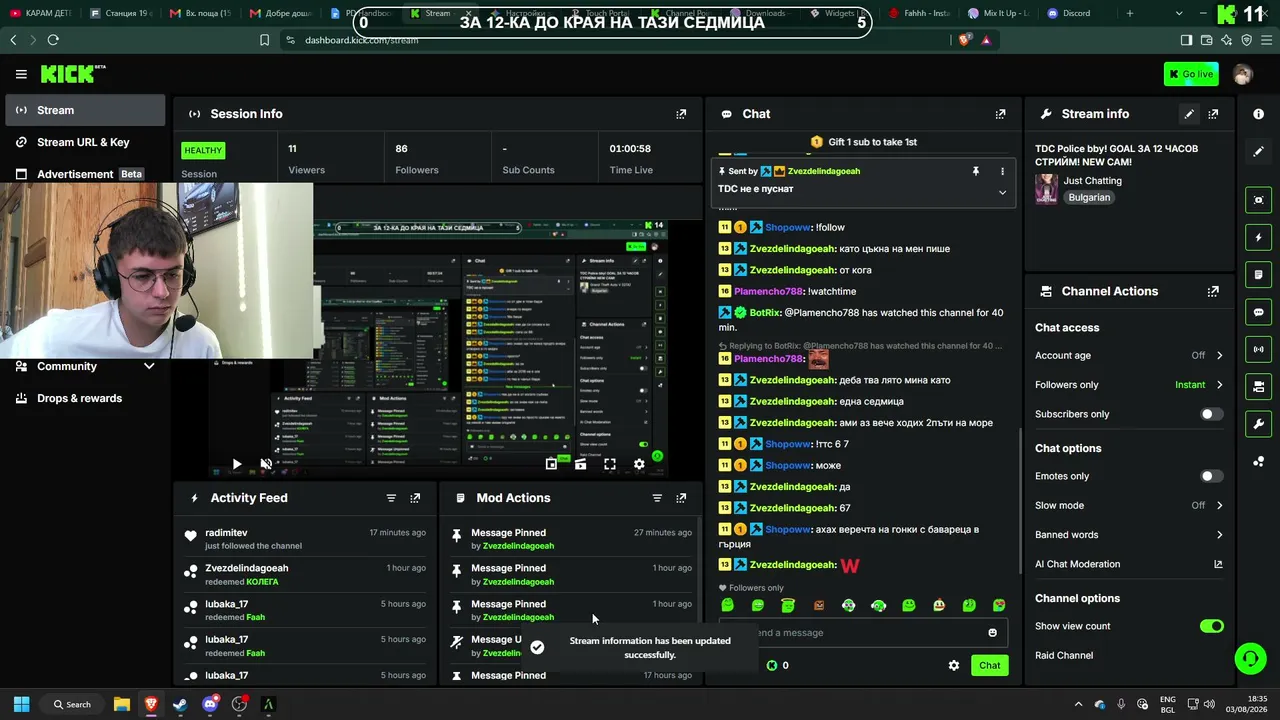The height and width of the screenshot is (720, 1280).
Task: Bookmark this page in the address bar
Action: 264,40
